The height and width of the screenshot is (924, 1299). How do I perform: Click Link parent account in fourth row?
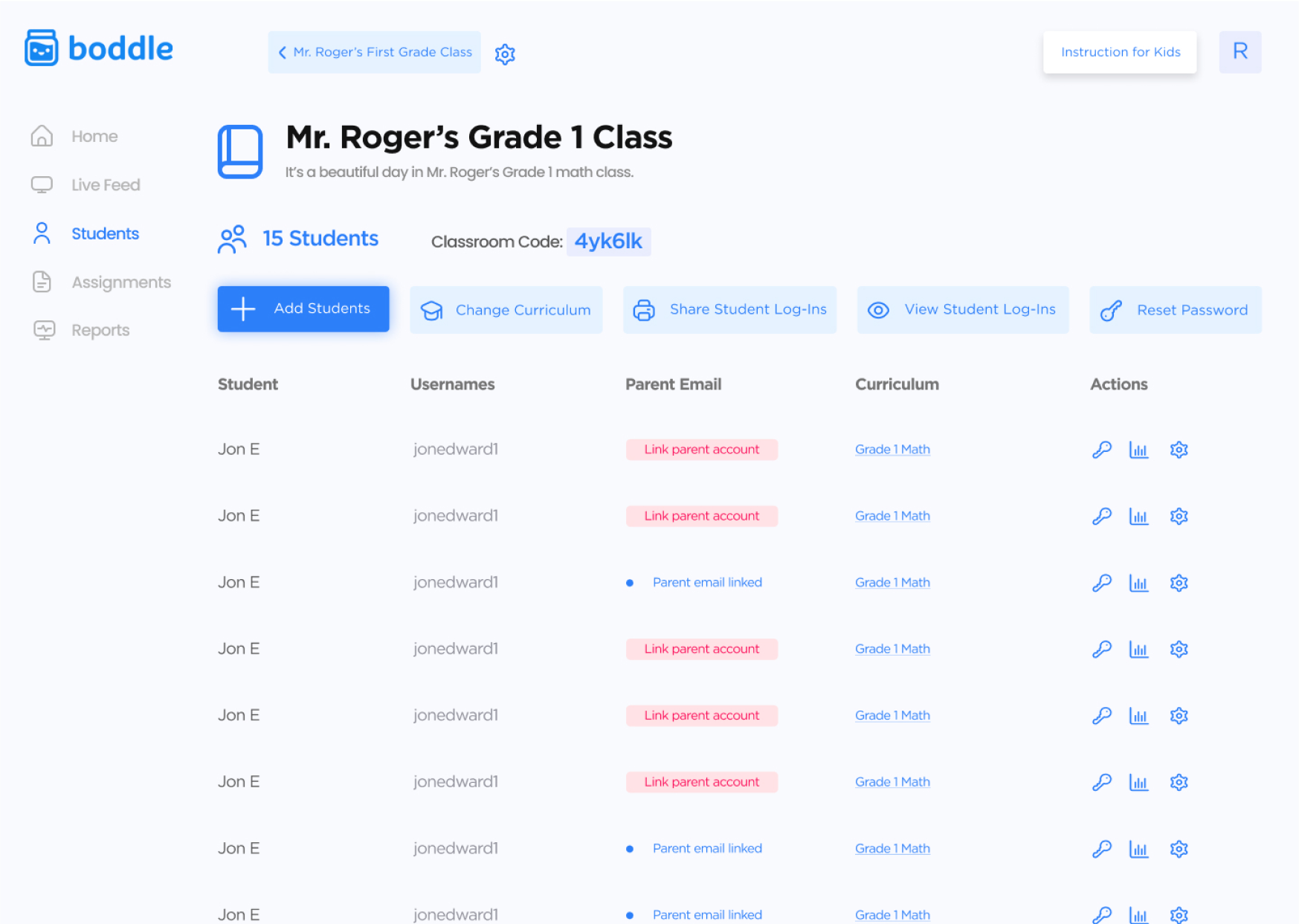click(x=702, y=649)
